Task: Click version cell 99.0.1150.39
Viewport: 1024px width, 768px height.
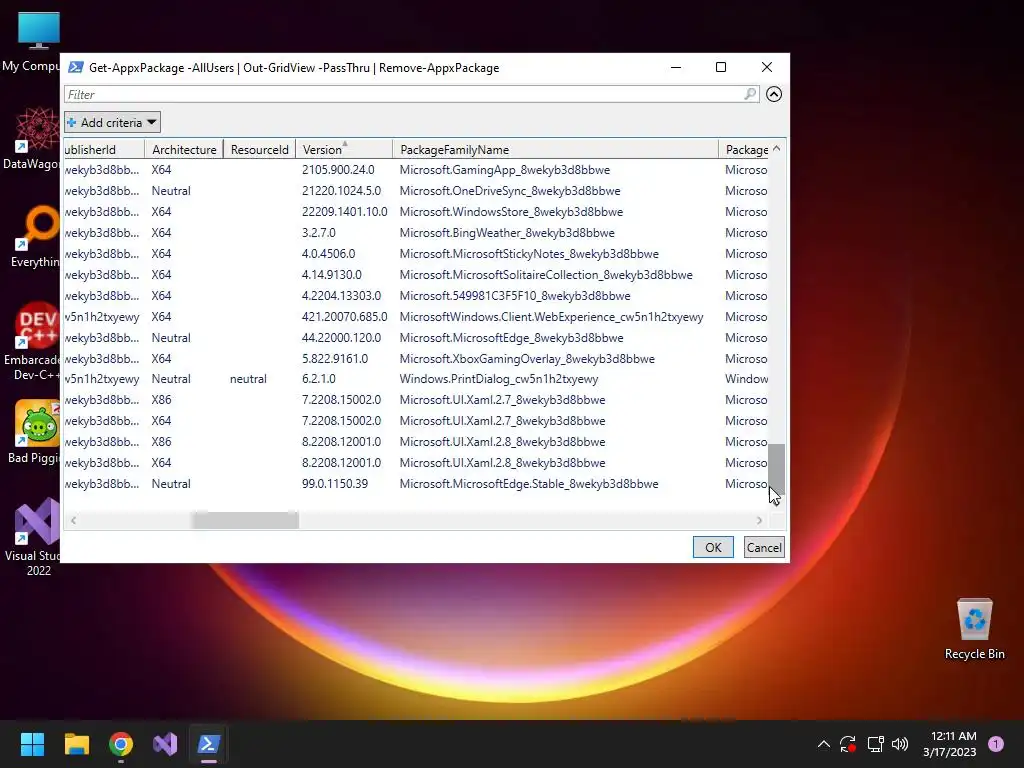Action: tap(335, 484)
